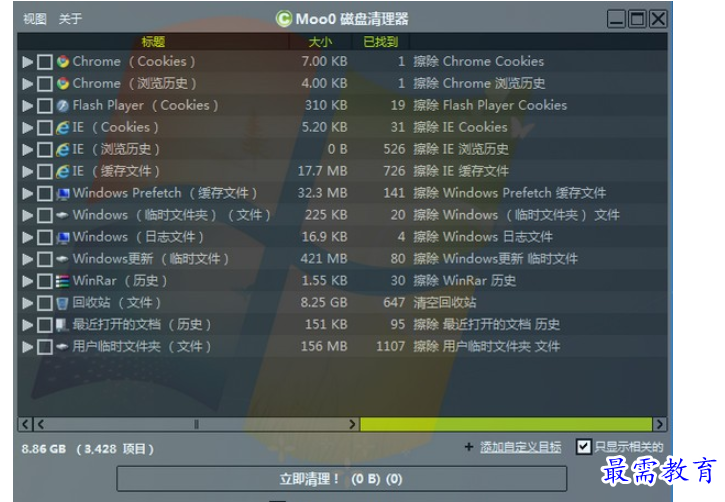This screenshot has width=725, height=502.
Task: Check the Windows更新 (临时文件) checkbox
Action: [x=45, y=259]
